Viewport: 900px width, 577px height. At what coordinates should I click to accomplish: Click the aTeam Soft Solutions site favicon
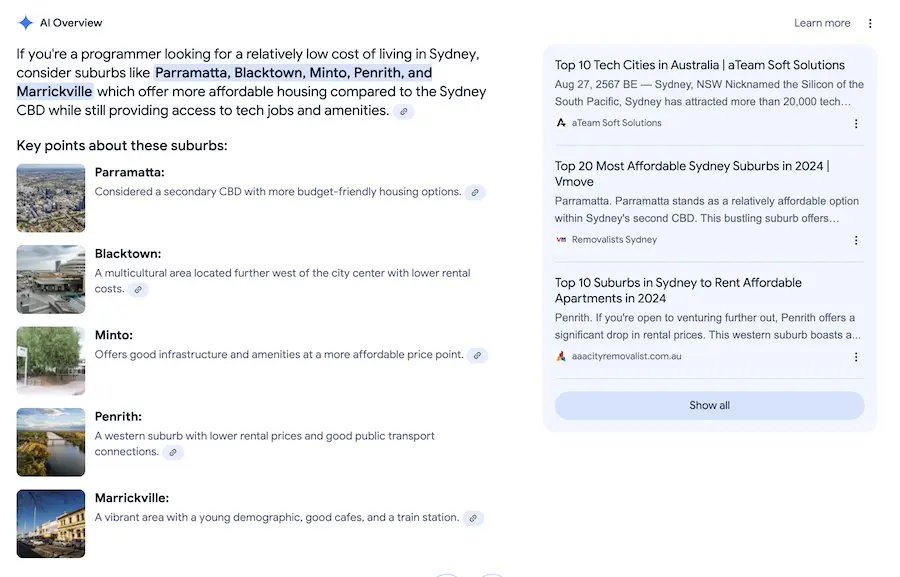[562, 123]
